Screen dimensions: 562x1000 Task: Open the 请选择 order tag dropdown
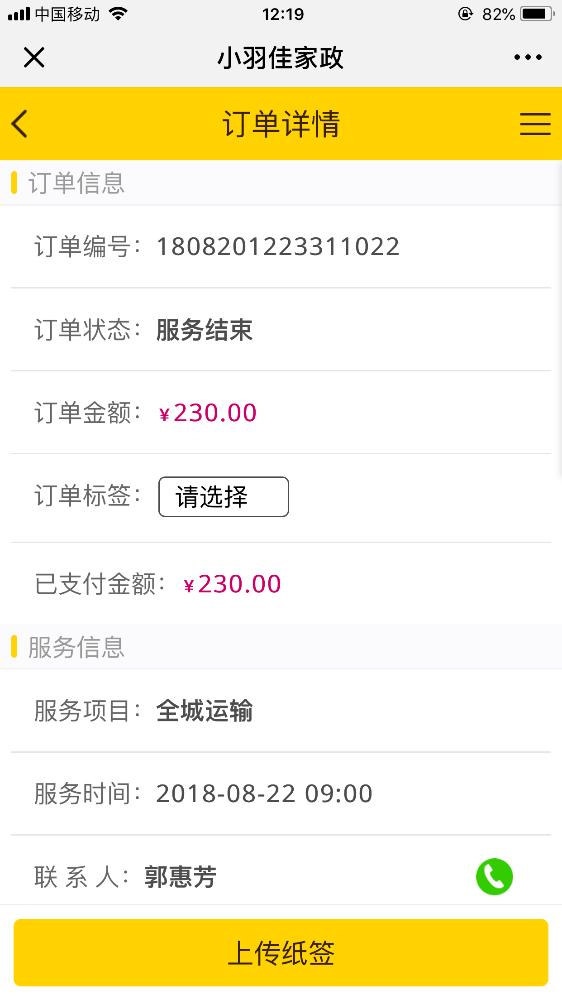[223, 497]
